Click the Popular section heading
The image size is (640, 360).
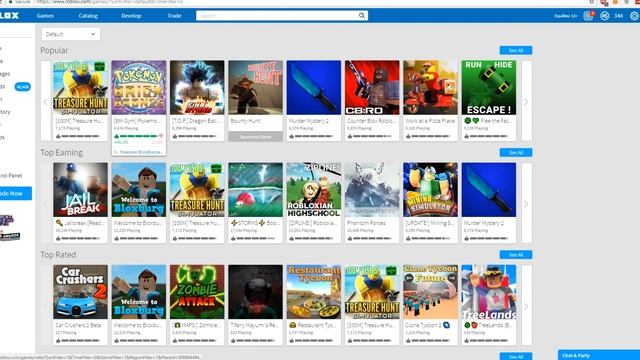pyautogui.click(x=54, y=50)
